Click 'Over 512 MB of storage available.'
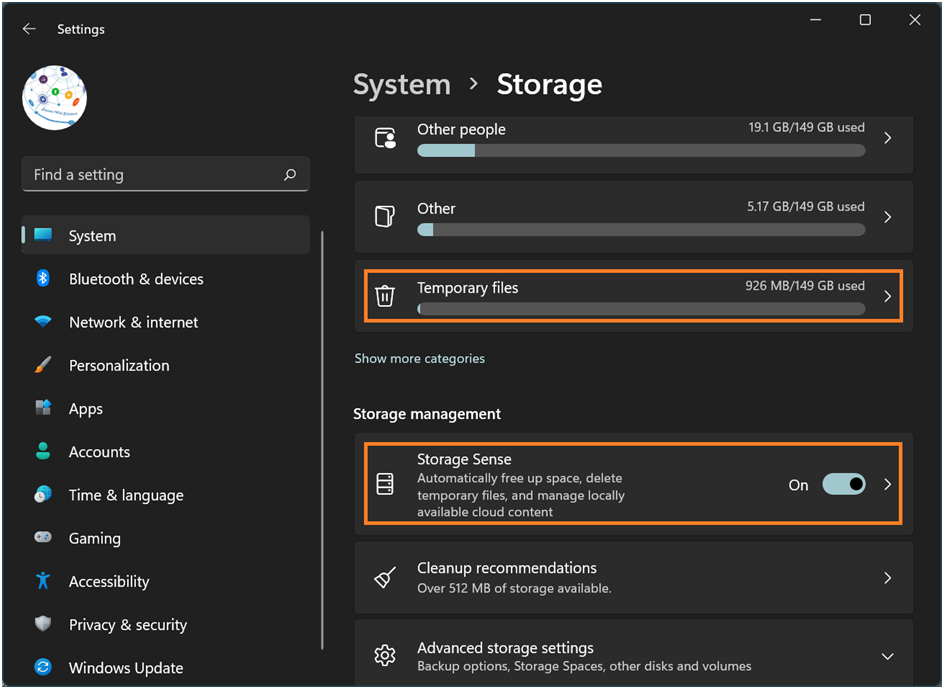 (514, 588)
